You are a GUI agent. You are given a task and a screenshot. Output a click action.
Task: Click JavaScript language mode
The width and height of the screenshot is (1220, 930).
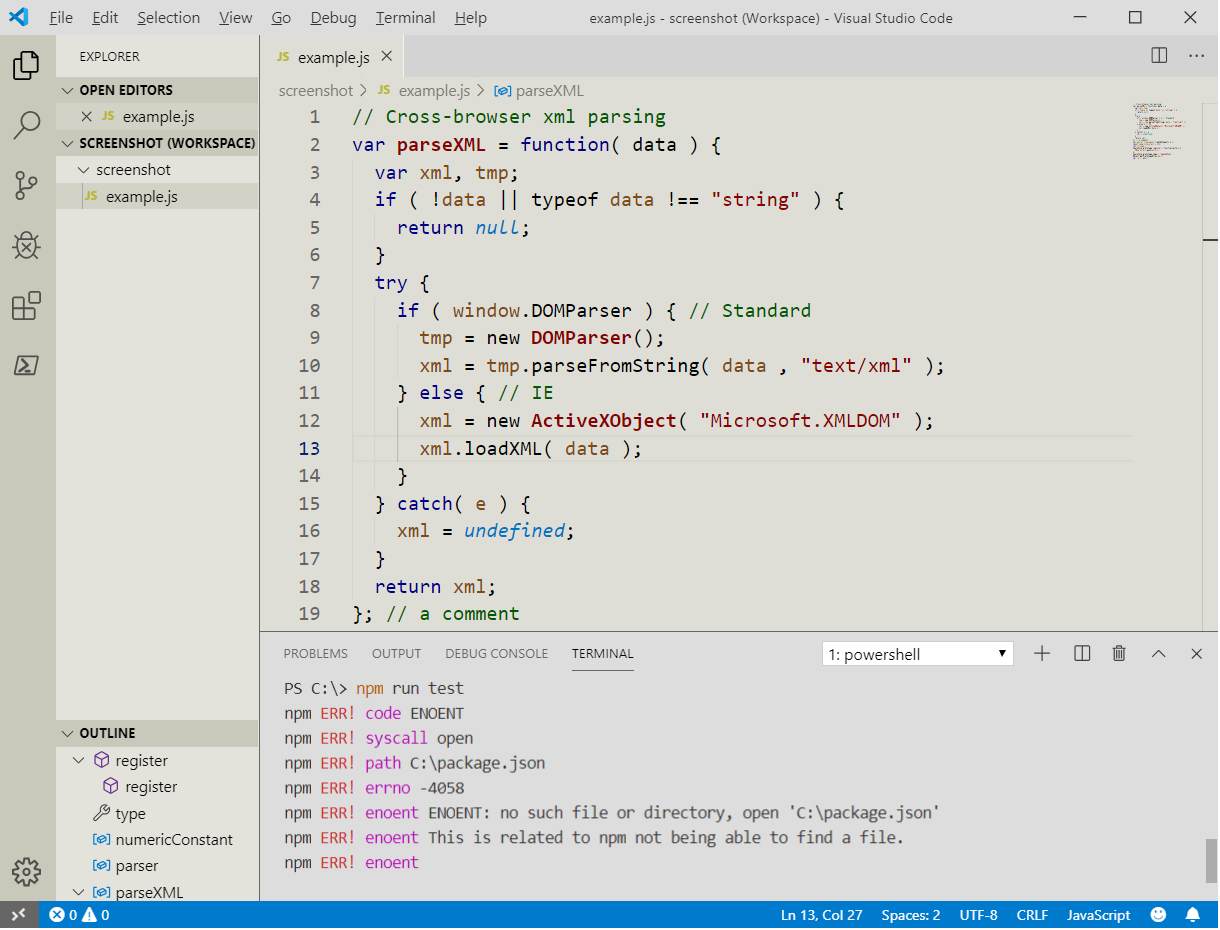click(1099, 915)
